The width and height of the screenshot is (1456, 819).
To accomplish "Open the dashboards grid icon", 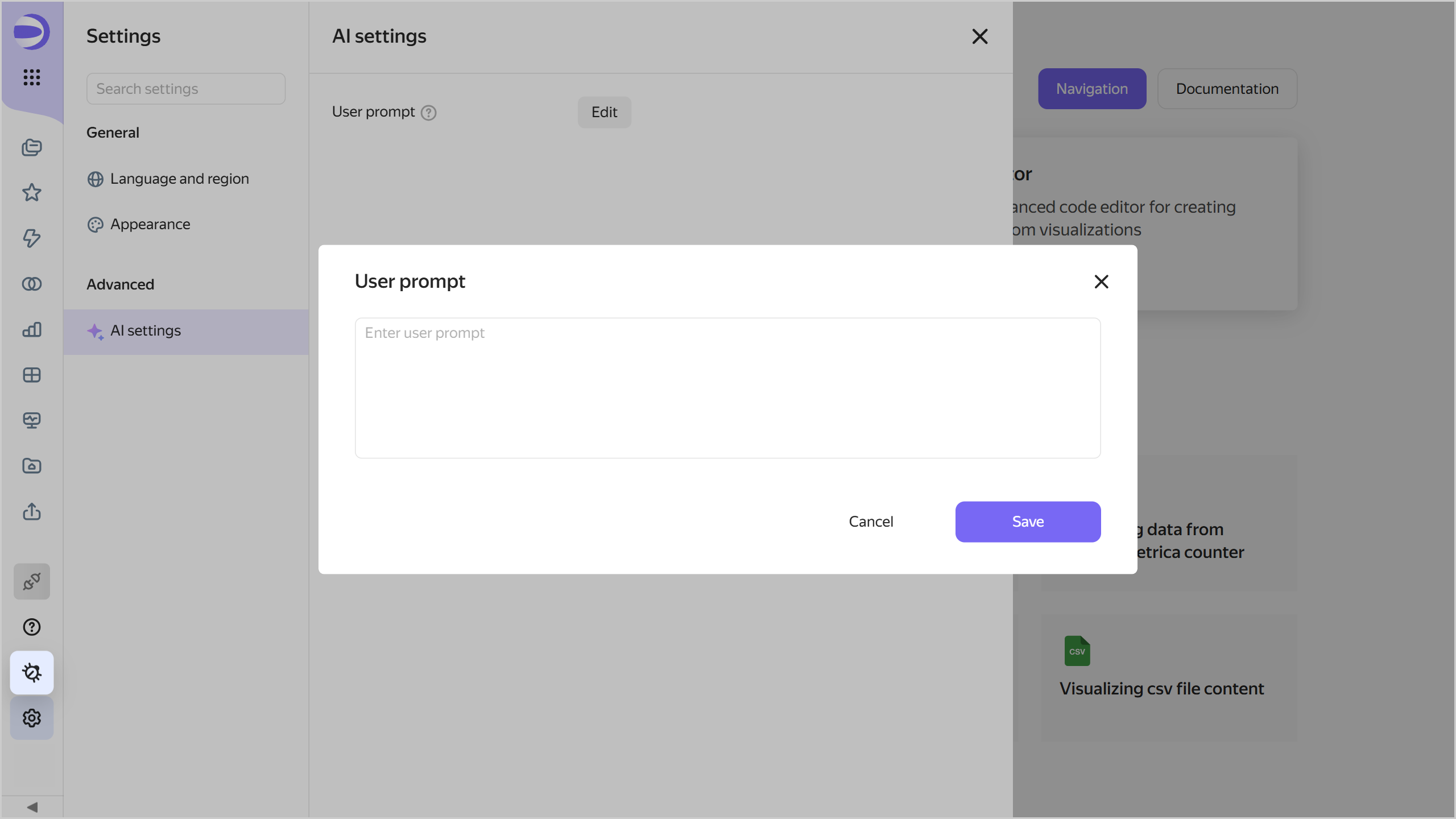I will coord(31,375).
